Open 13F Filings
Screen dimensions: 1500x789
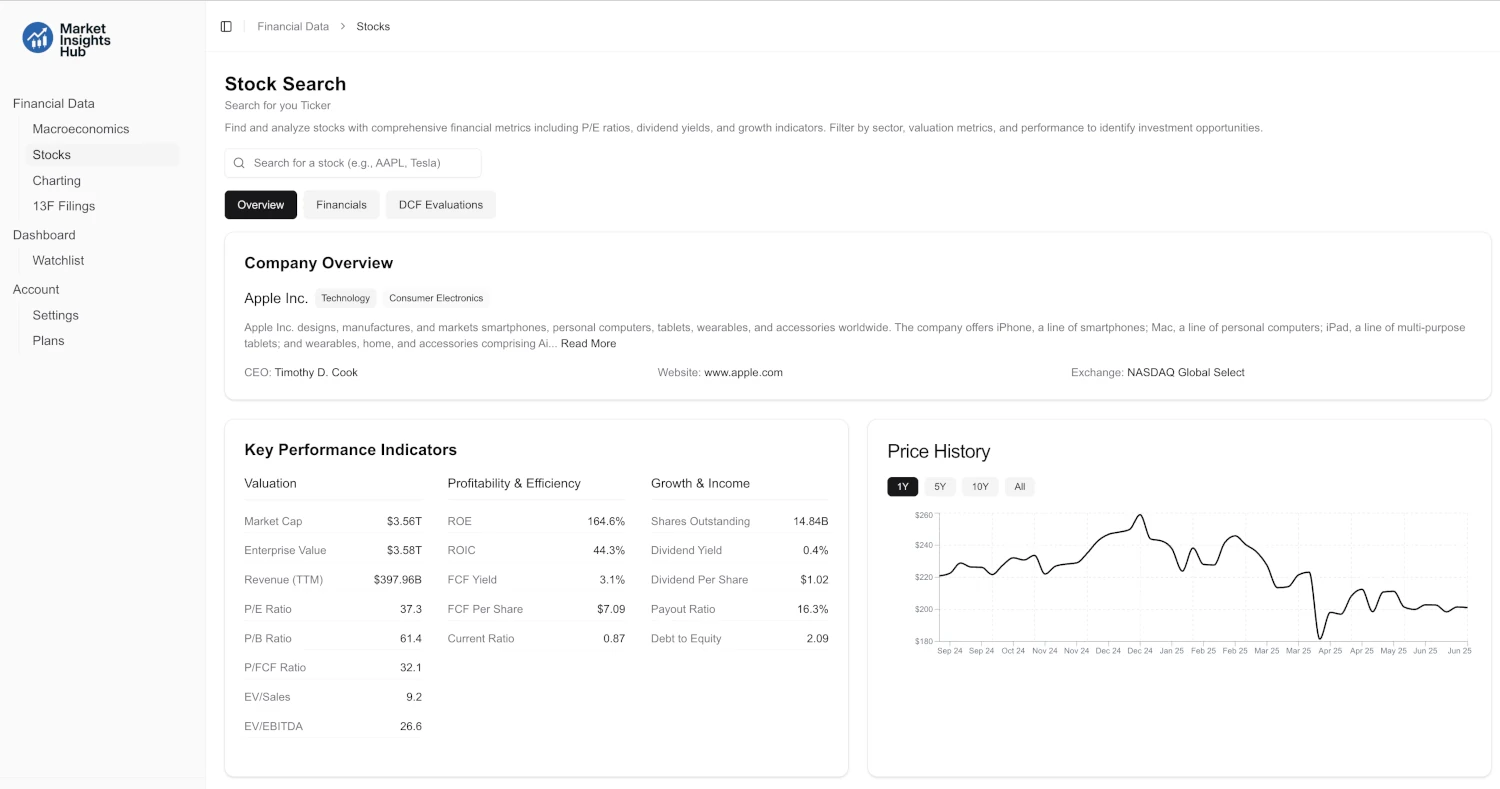[x=63, y=206]
